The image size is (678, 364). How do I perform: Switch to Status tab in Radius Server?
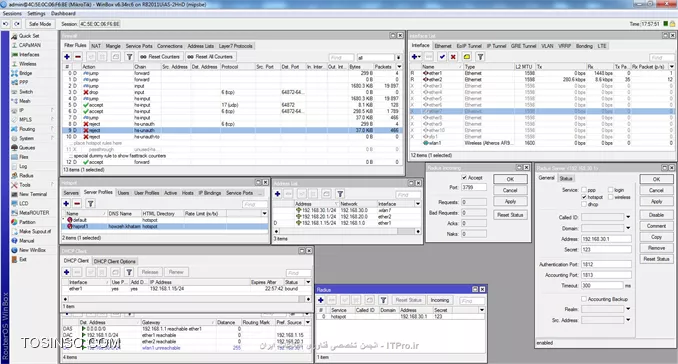[566, 179]
